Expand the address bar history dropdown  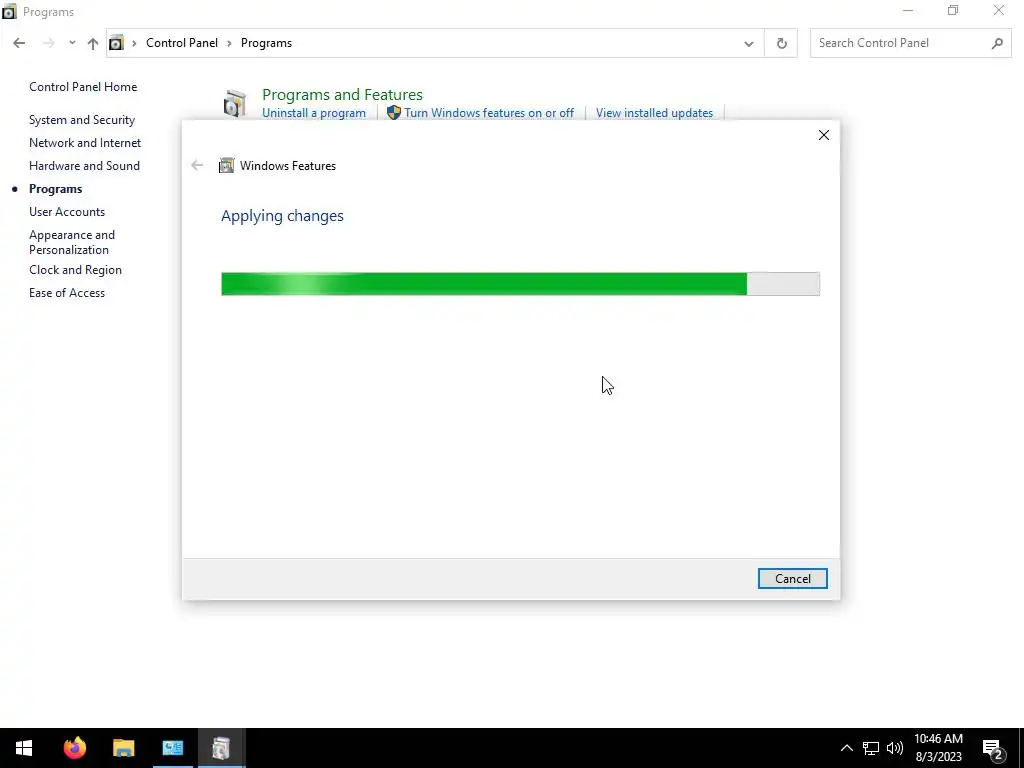click(x=748, y=44)
